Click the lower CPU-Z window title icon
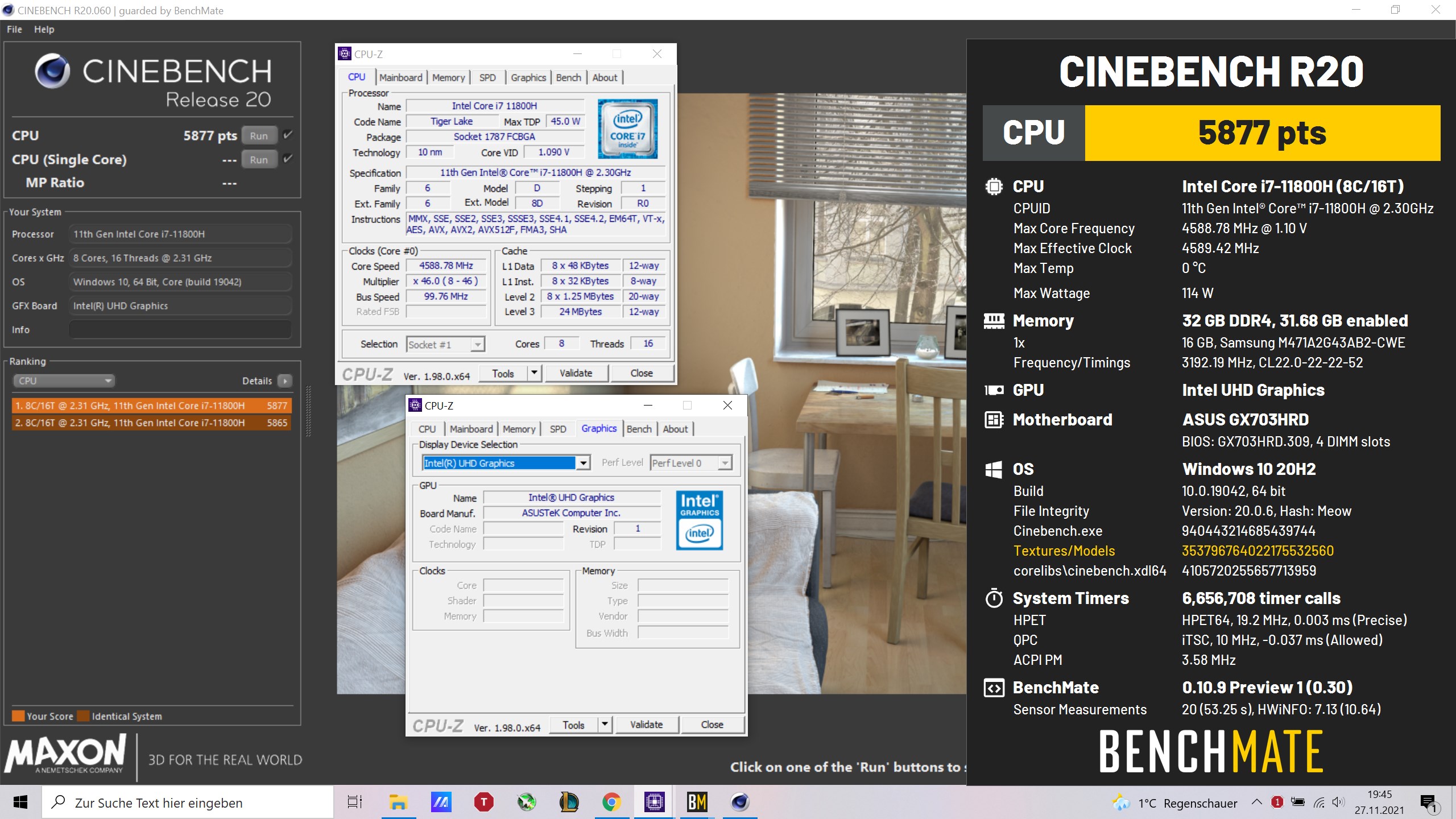Screen dimensions: 1456x819 click(415, 405)
